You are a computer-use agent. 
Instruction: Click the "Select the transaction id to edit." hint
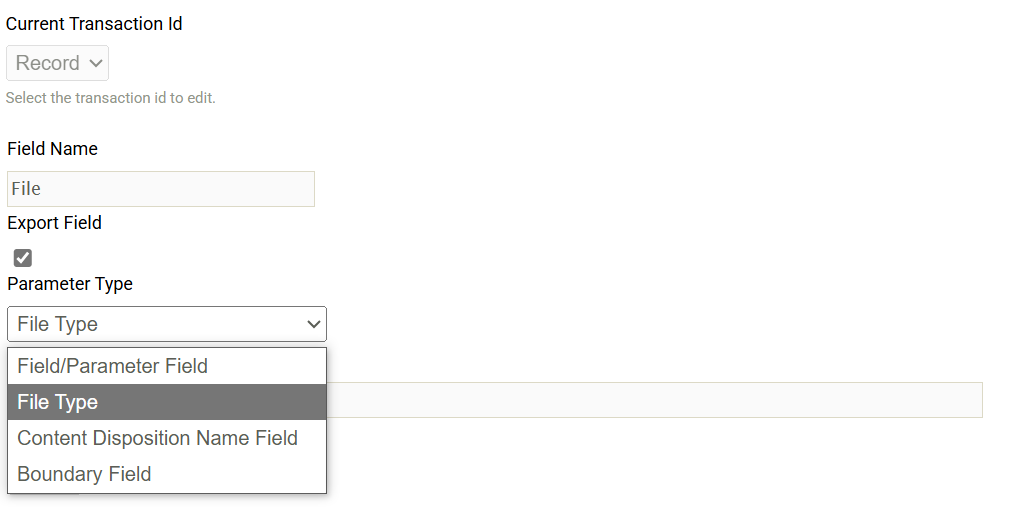pos(110,98)
